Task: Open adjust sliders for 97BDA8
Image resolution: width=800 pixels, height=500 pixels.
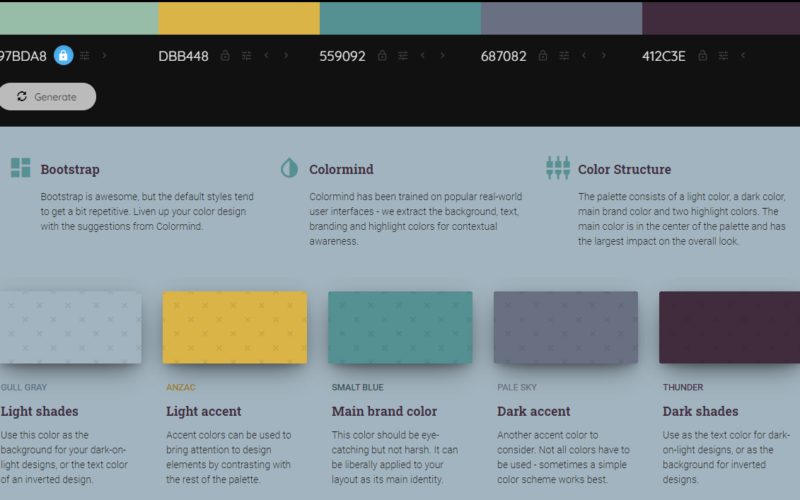Action: (x=85, y=56)
